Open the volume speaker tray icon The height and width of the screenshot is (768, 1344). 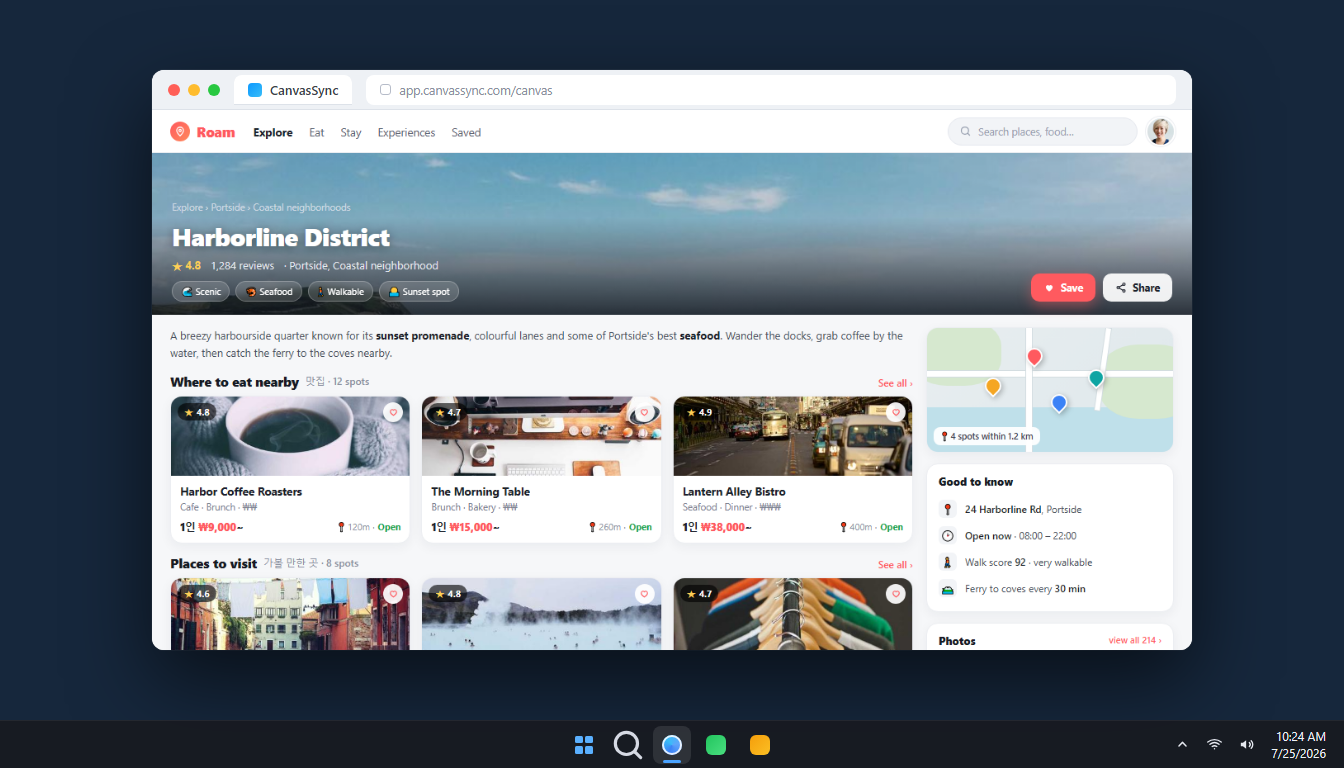(1246, 744)
